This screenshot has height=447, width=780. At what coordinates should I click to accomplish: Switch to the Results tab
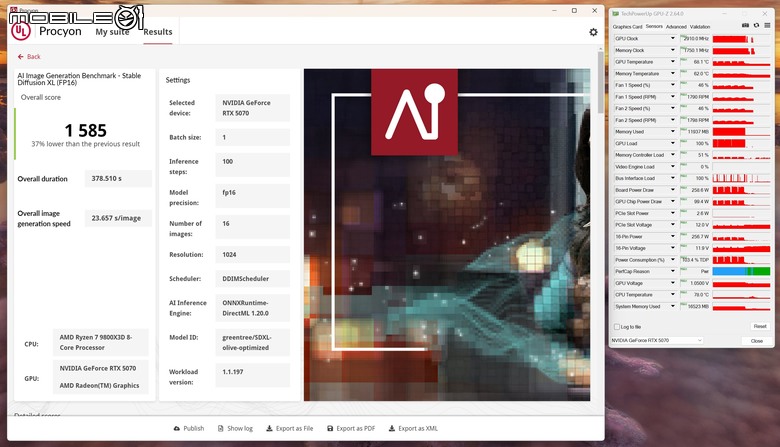pyautogui.click(x=158, y=32)
